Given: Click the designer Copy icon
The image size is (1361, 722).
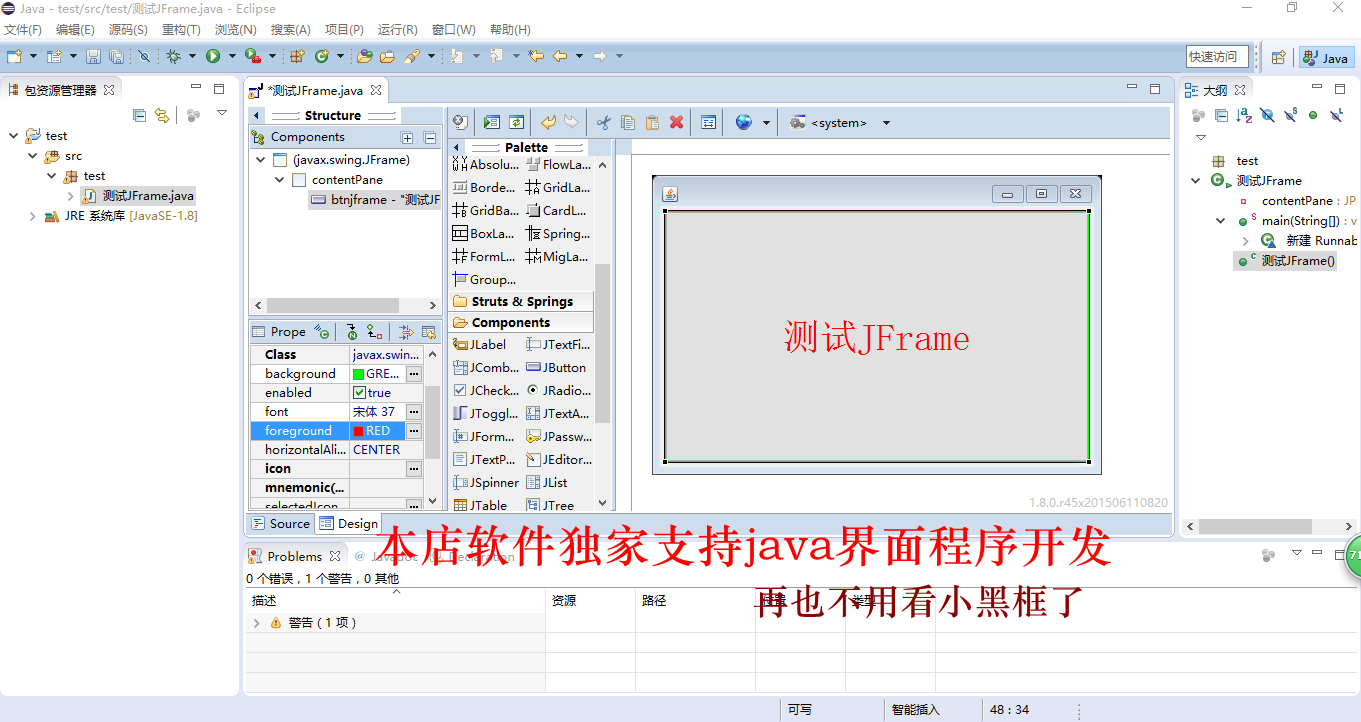Looking at the screenshot, I should pos(628,122).
